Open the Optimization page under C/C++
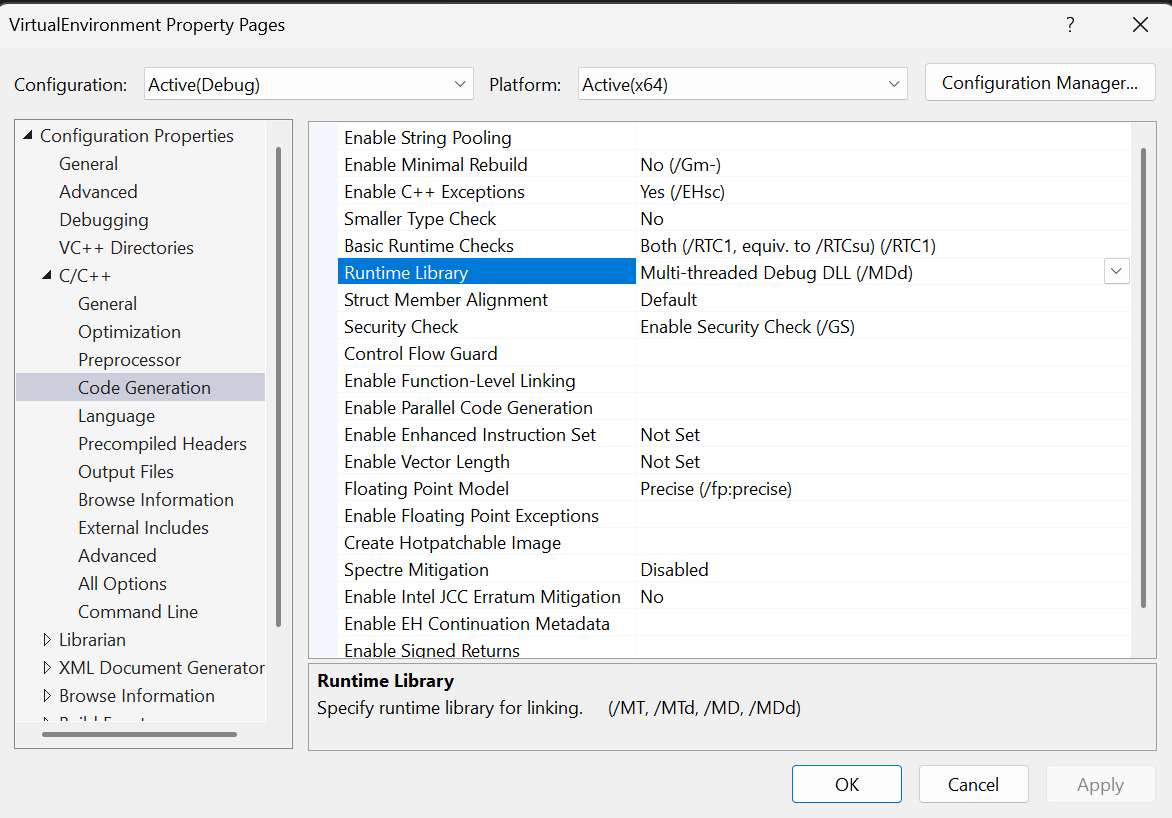1172x818 pixels. pyautogui.click(x=129, y=331)
